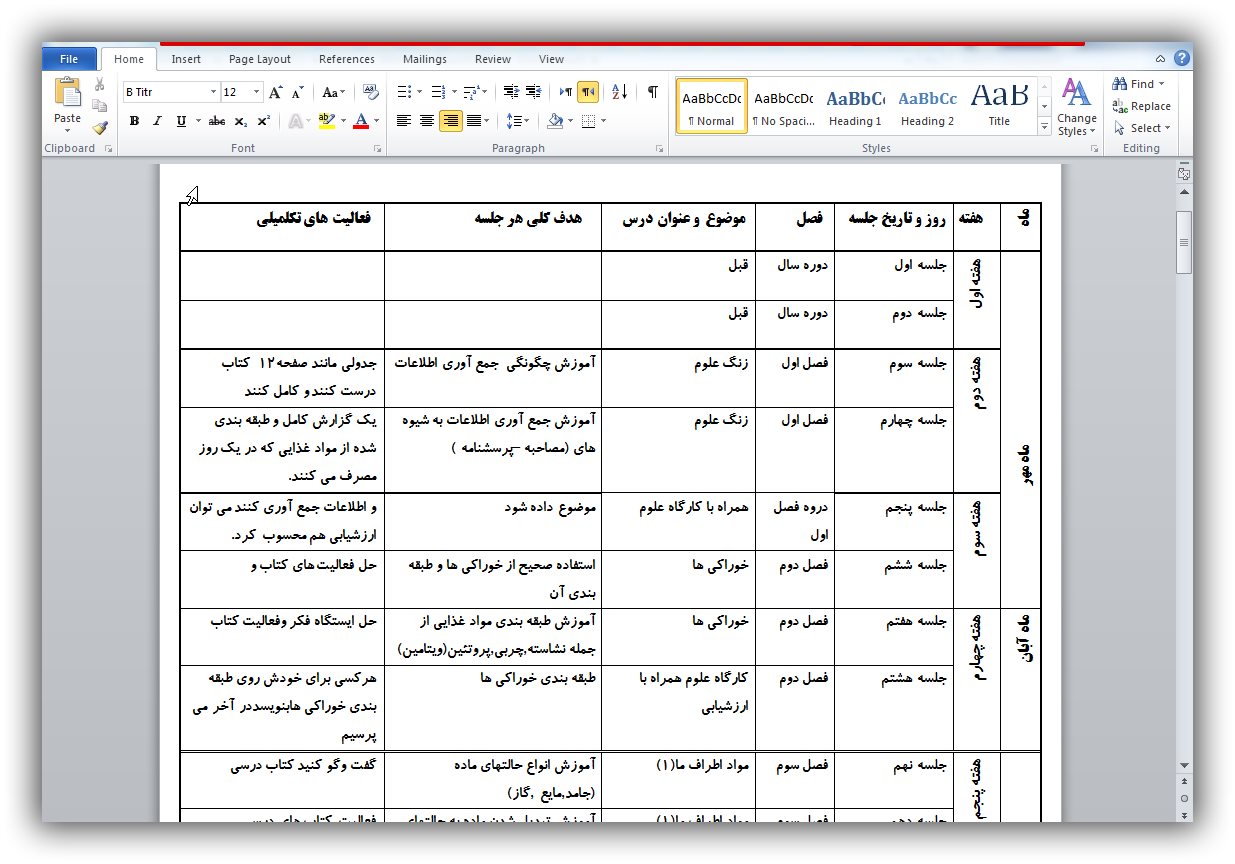This screenshot has width=1235, height=864.
Task: Switch to the Page Layout tab
Action: [260, 59]
